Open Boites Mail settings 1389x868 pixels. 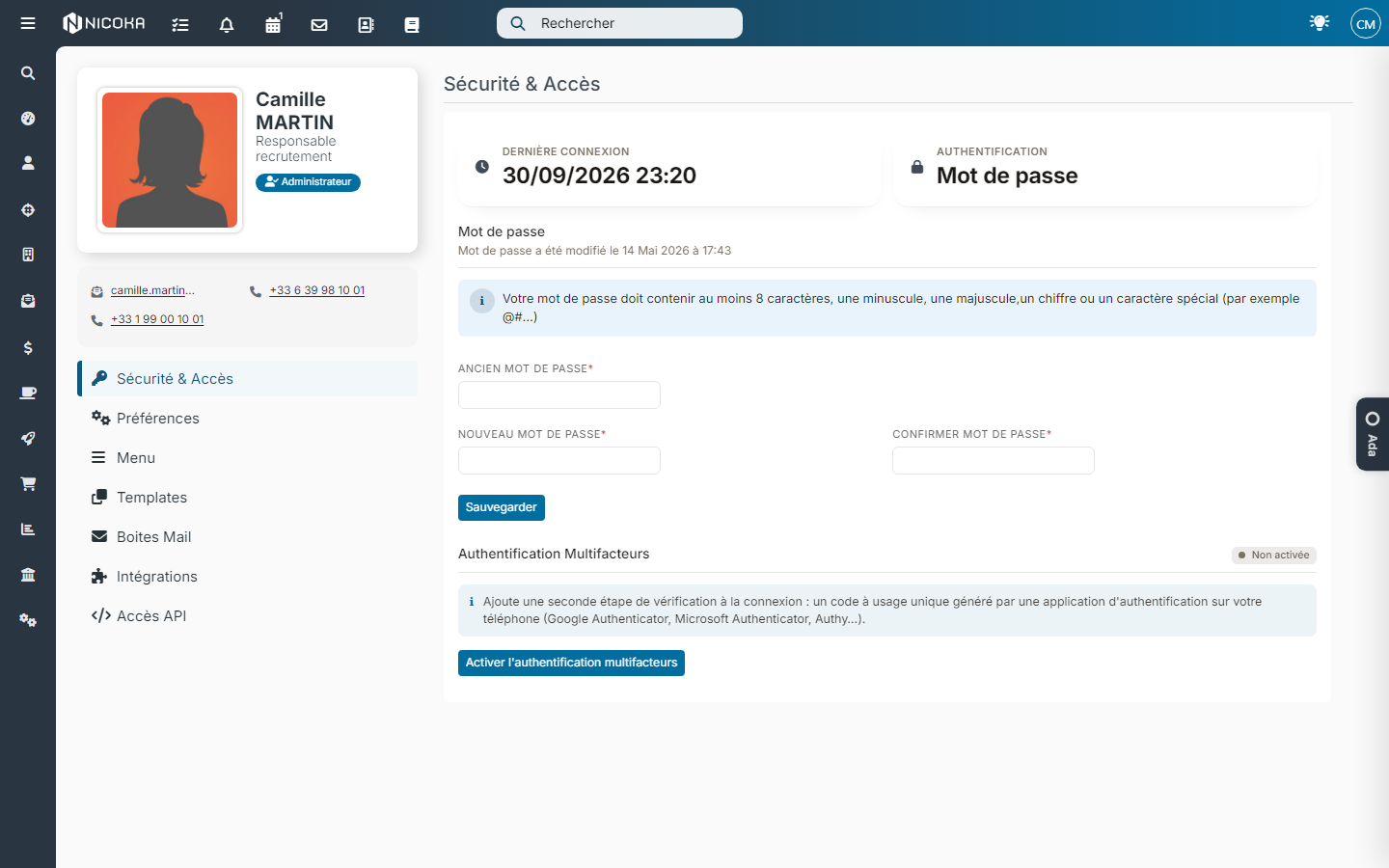(x=248, y=537)
